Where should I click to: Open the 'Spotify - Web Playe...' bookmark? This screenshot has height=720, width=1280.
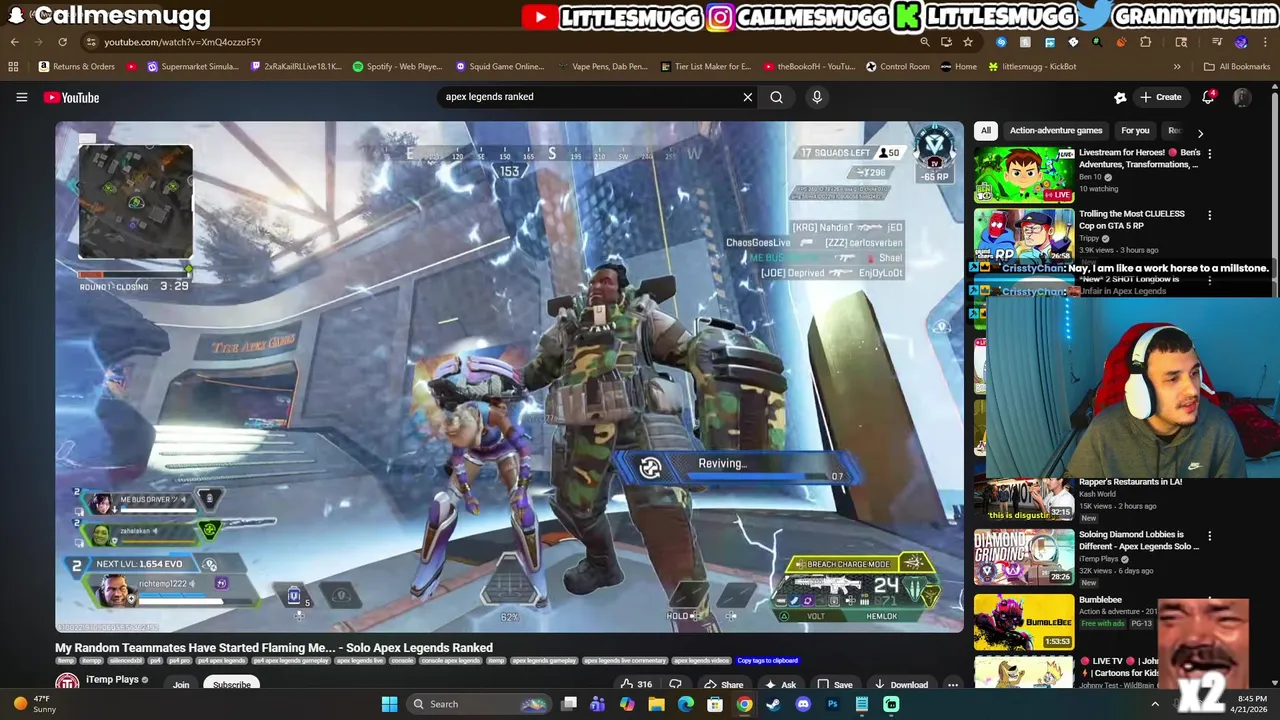pos(398,67)
